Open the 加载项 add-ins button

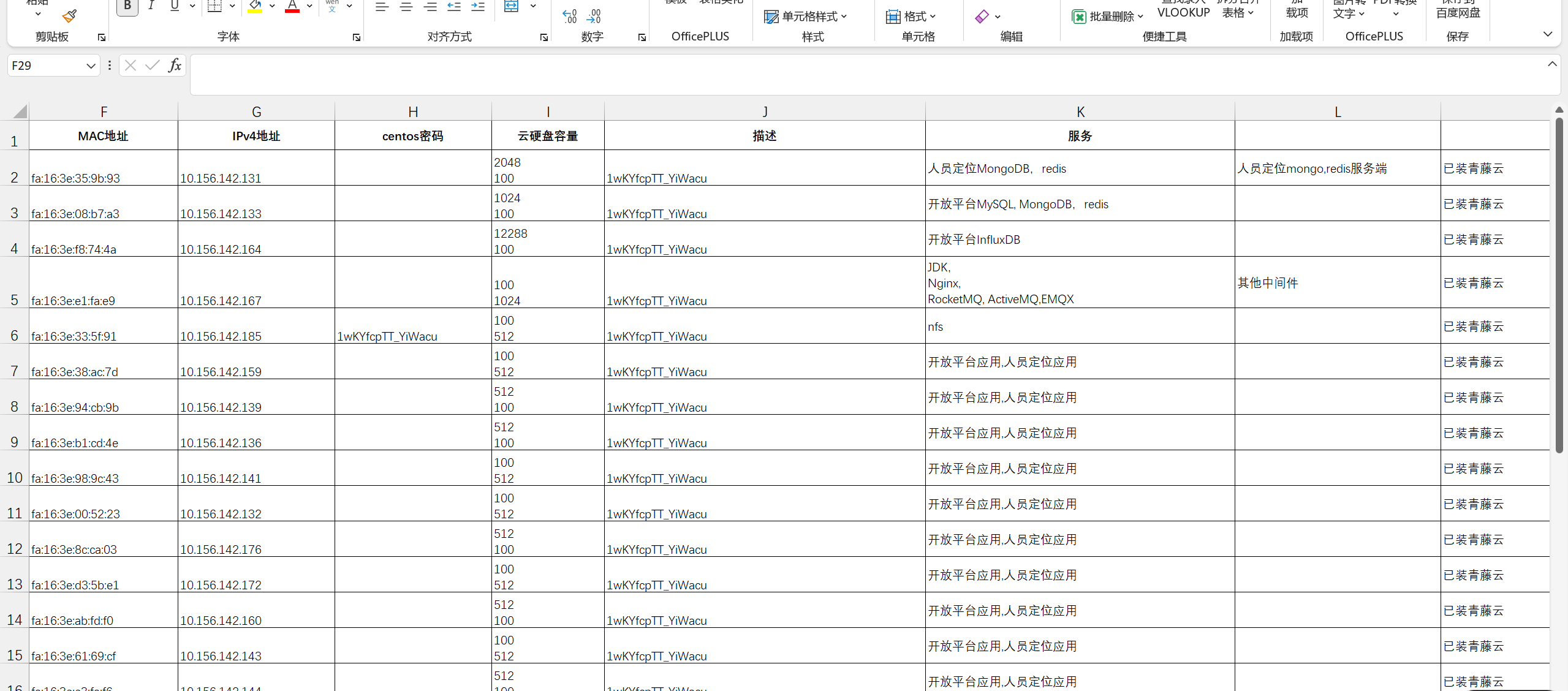tap(1297, 9)
